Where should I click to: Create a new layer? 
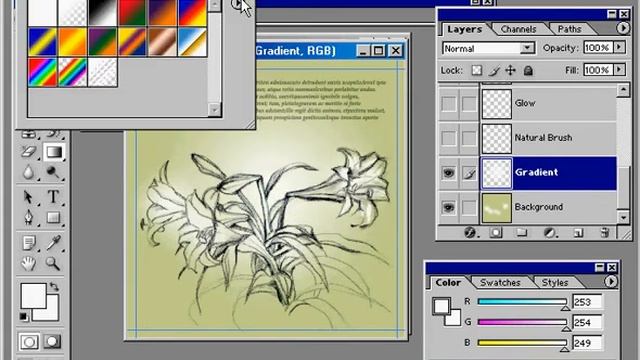pos(578,233)
